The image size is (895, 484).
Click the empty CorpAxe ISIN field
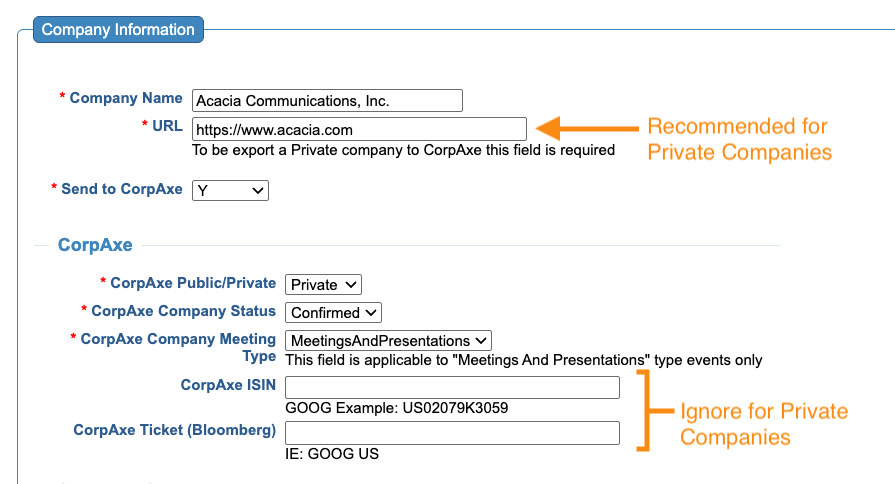452,388
